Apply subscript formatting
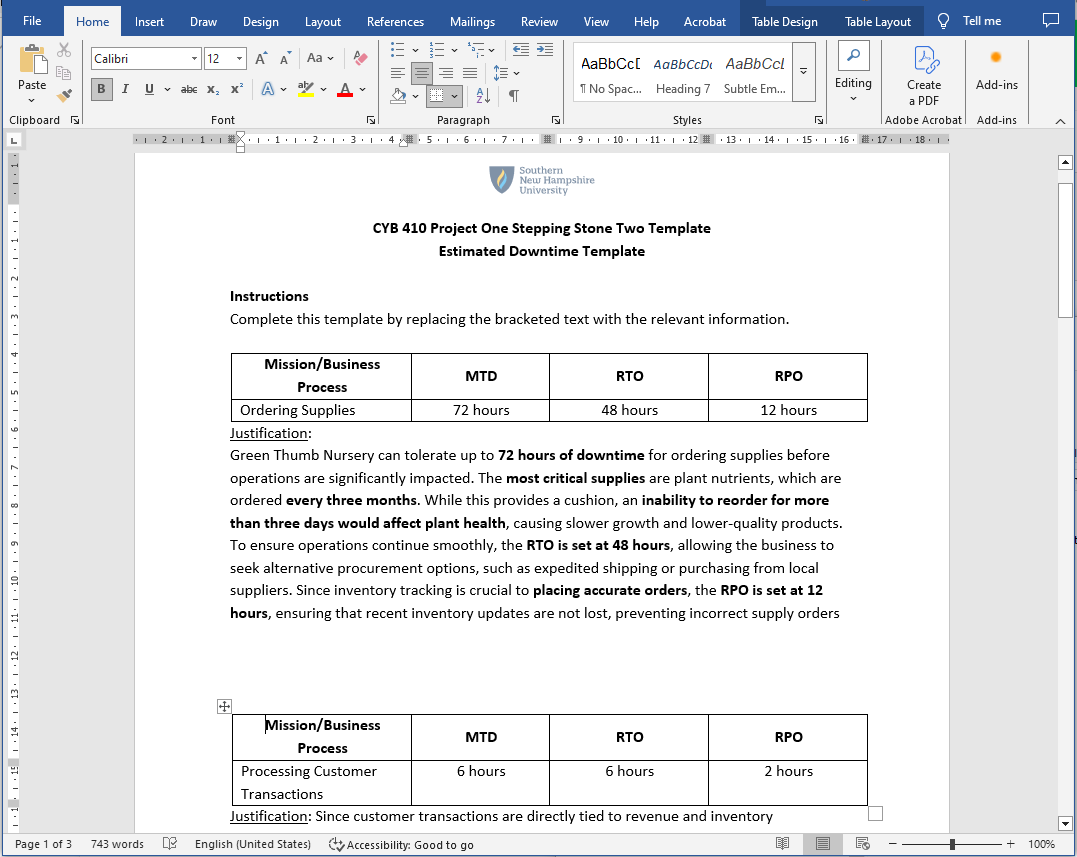This screenshot has height=857, width=1077. point(213,89)
